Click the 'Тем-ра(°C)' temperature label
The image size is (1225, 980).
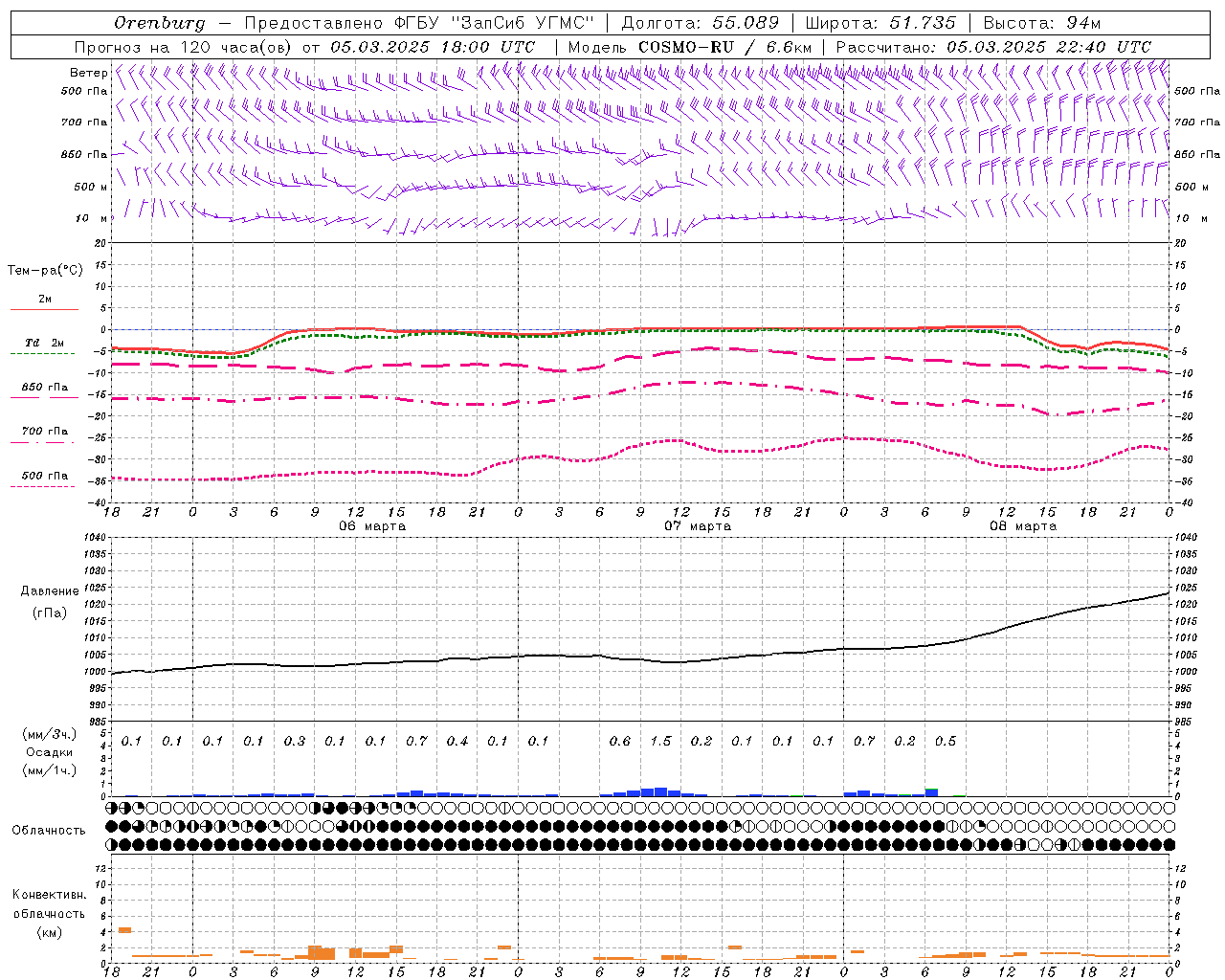tap(45, 270)
